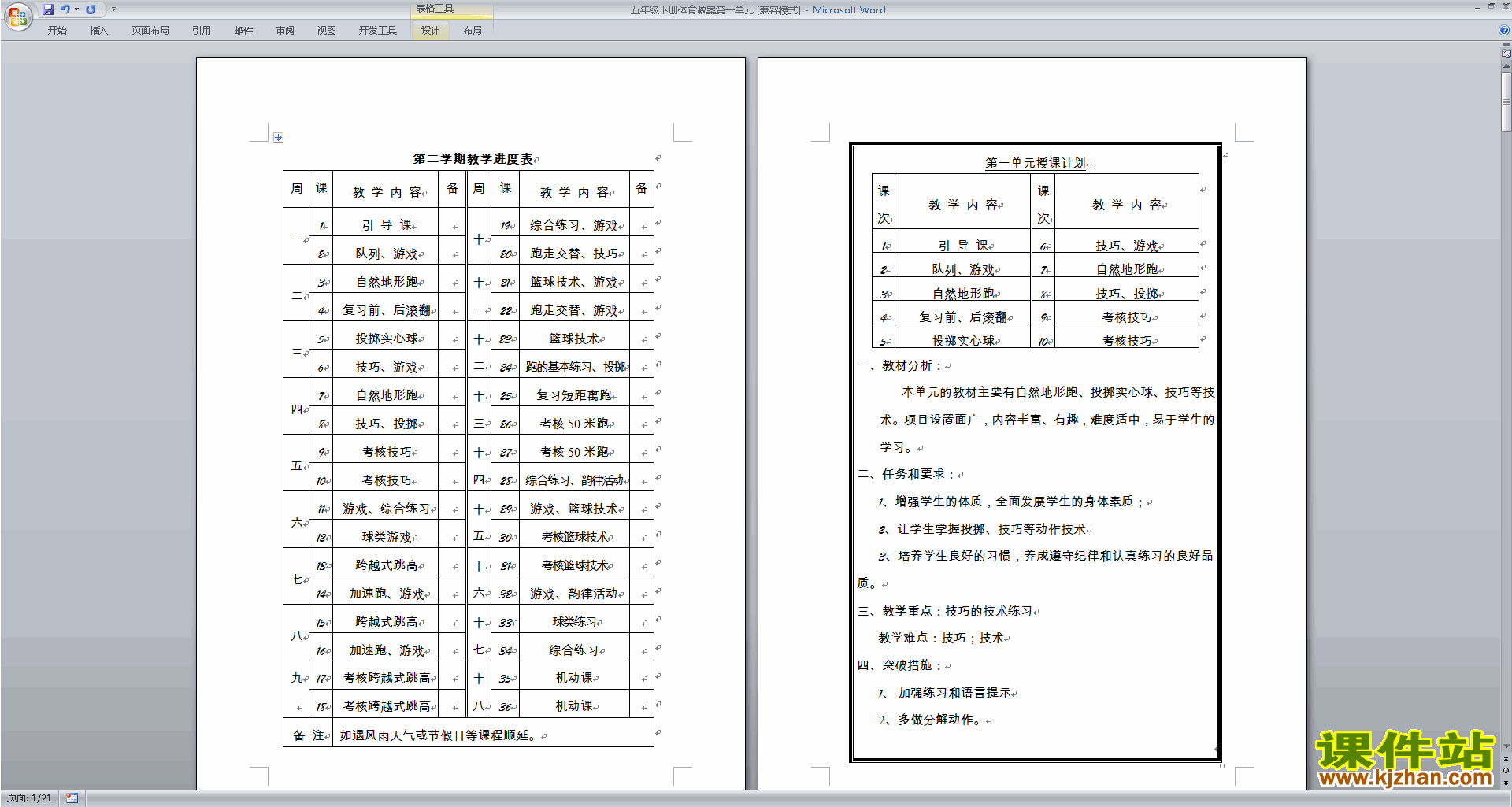
Task: Click the heading 第一单元授课计划
Action: click(1036, 163)
